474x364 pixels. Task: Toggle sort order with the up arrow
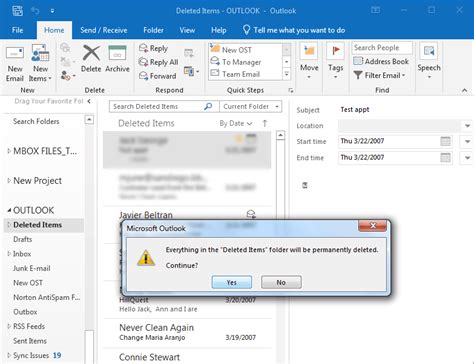[x=265, y=124]
